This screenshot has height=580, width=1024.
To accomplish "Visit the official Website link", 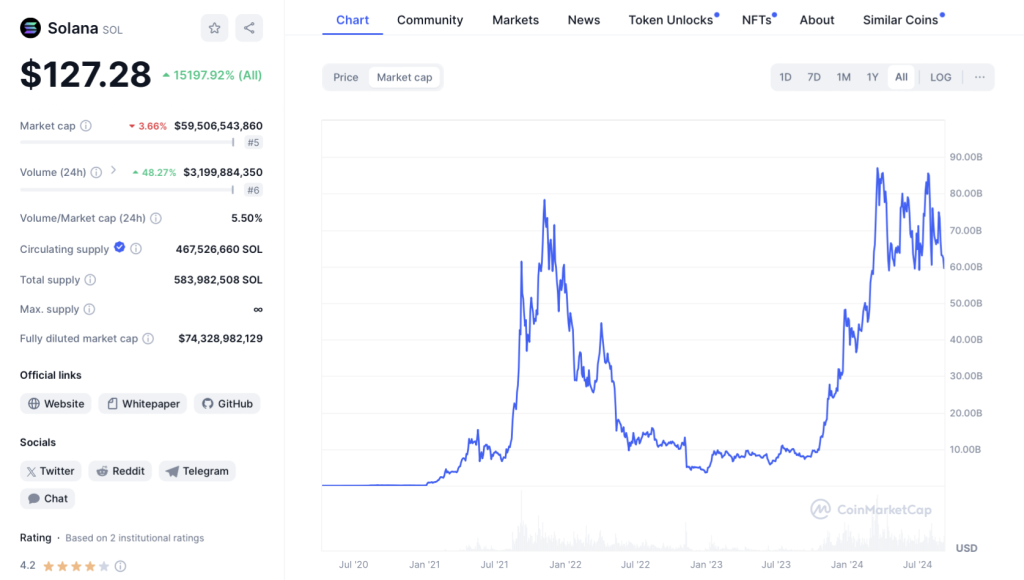I will pos(56,404).
